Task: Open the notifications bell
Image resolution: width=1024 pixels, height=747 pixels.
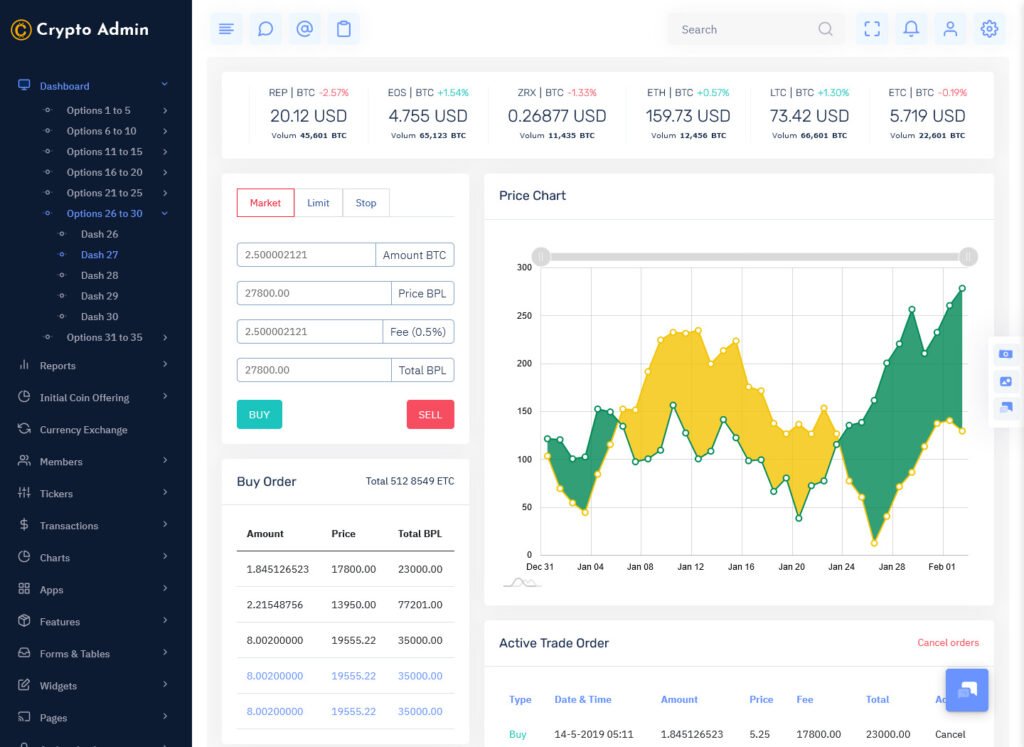Action: (911, 29)
